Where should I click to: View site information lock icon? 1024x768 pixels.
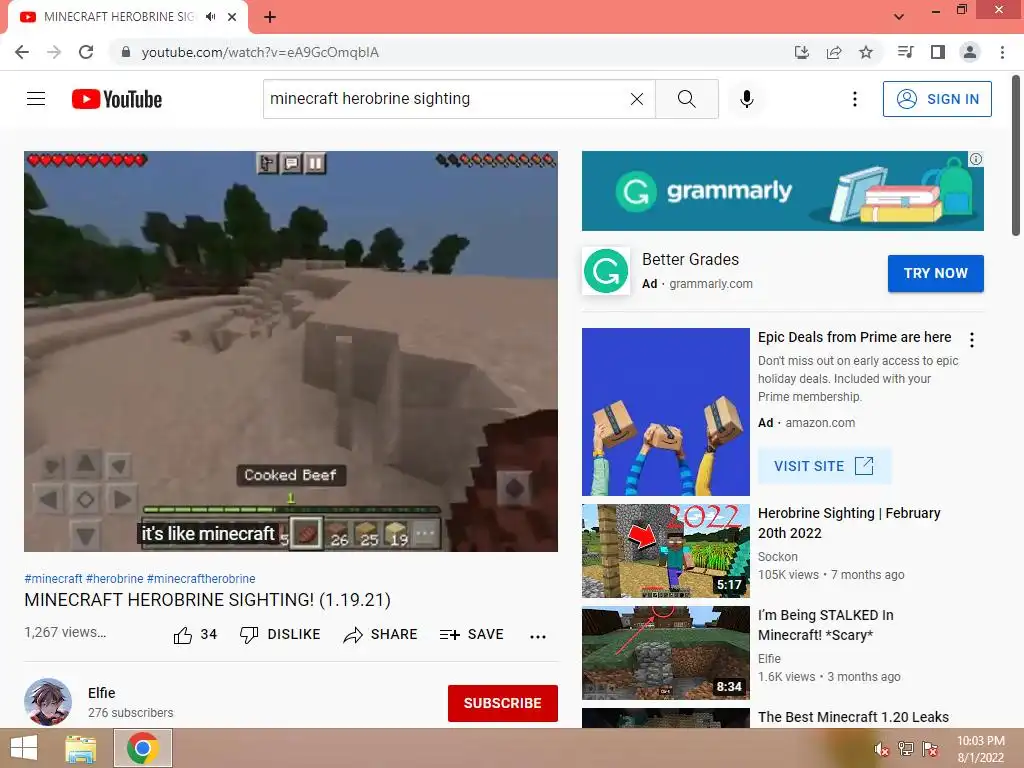coord(126,52)
